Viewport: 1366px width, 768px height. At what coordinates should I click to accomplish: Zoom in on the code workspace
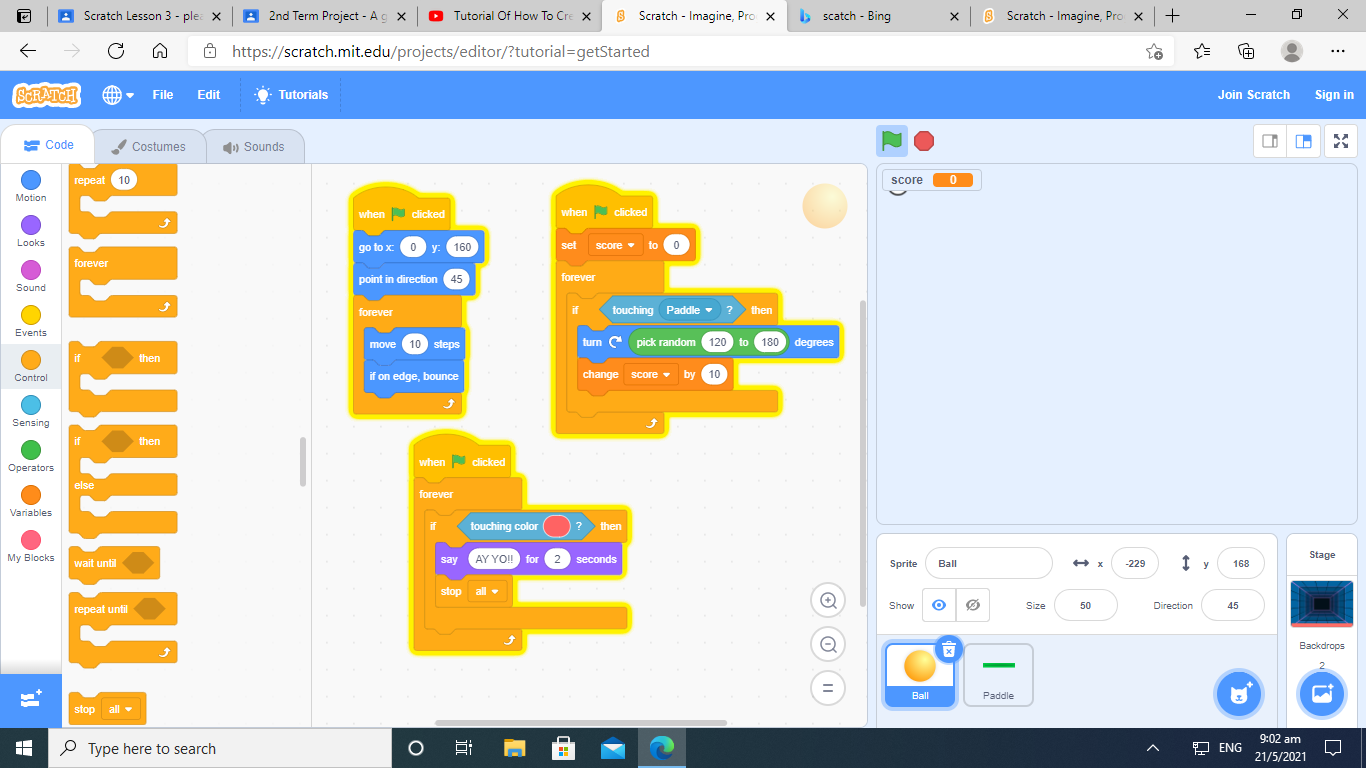828,601
